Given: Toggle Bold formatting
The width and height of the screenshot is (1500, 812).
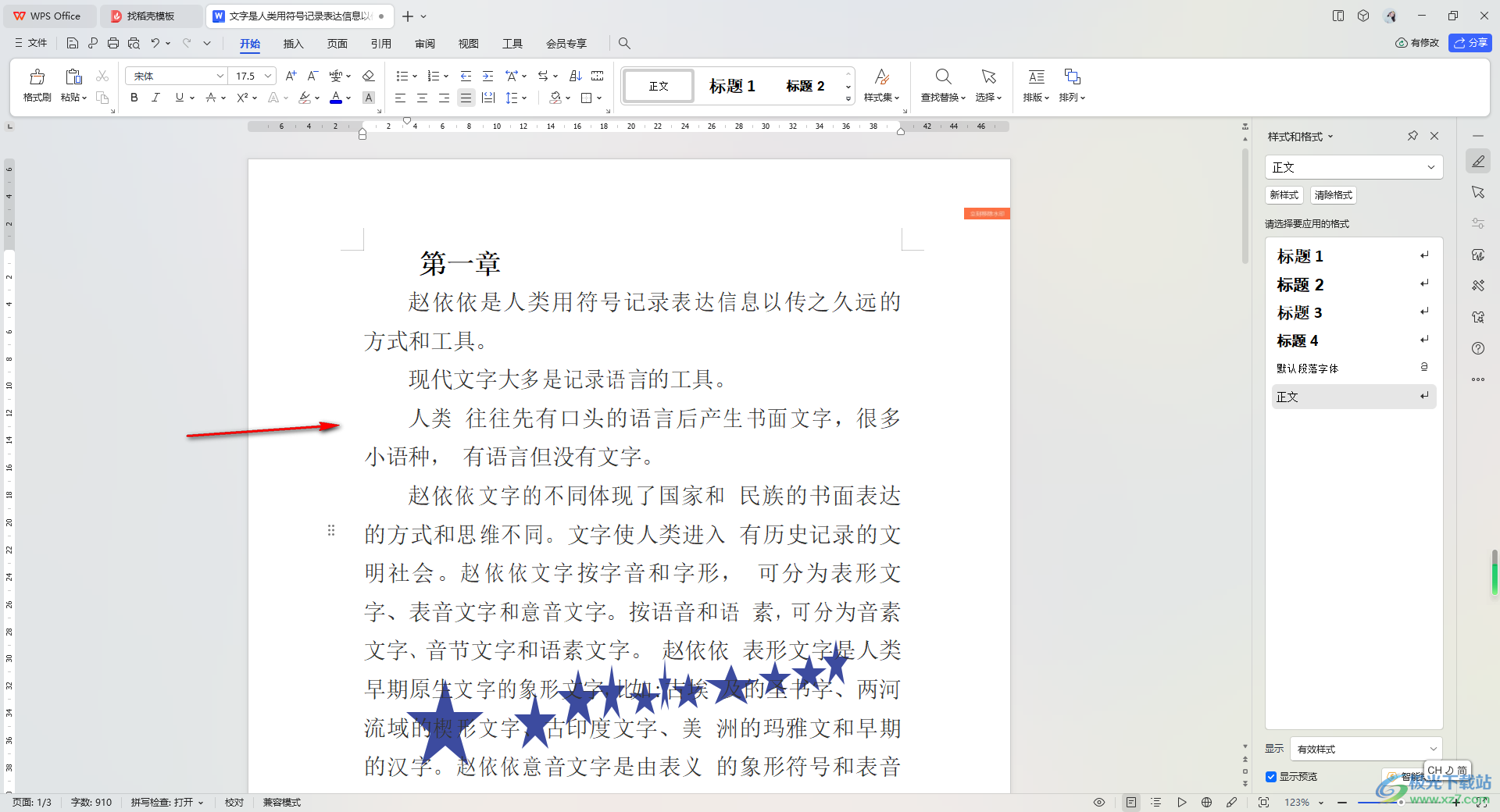Looking at the screenshot, I should [134, 98].
